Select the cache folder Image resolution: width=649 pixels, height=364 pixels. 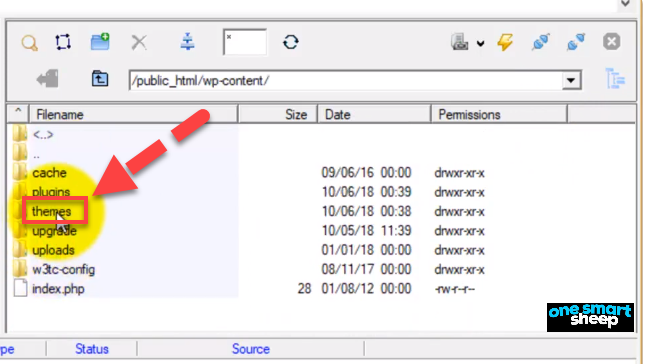point(49,173)
